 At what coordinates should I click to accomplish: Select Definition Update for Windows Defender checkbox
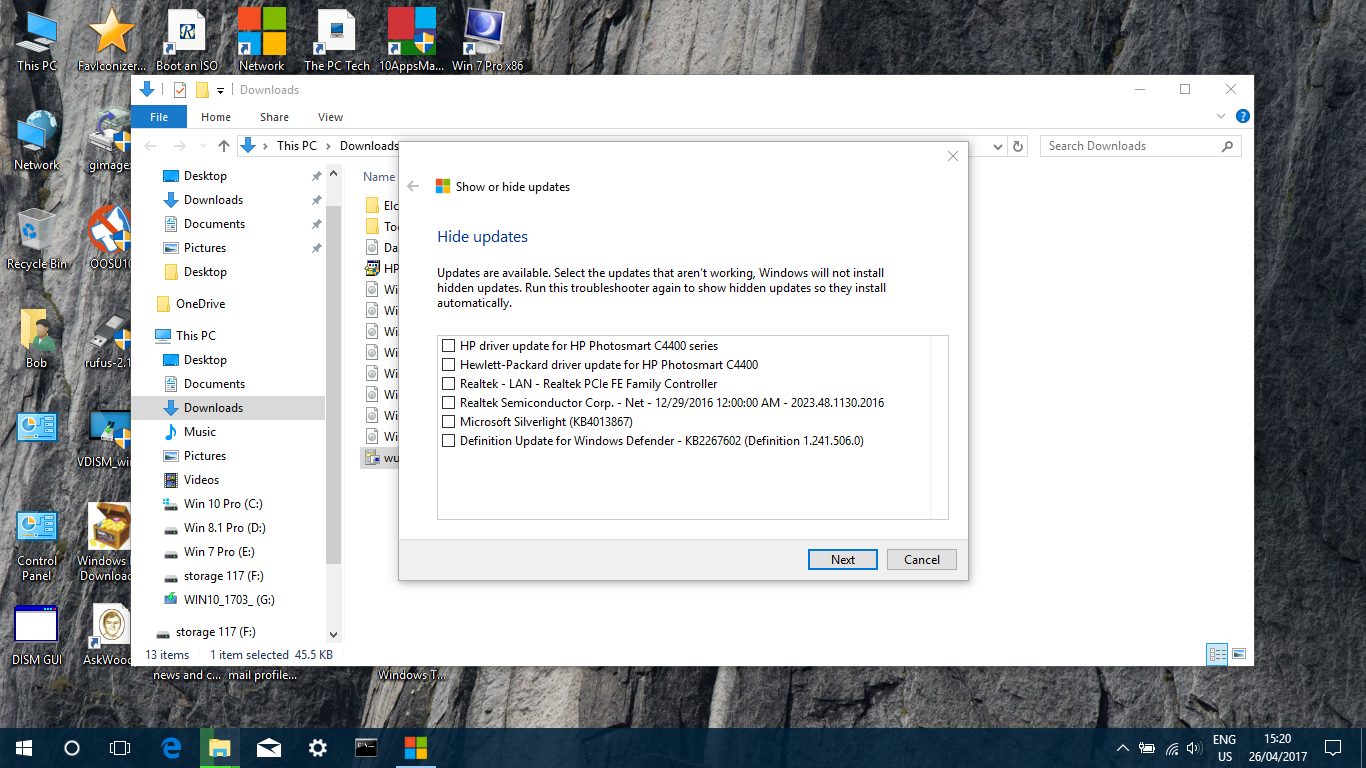coord(448,441)
